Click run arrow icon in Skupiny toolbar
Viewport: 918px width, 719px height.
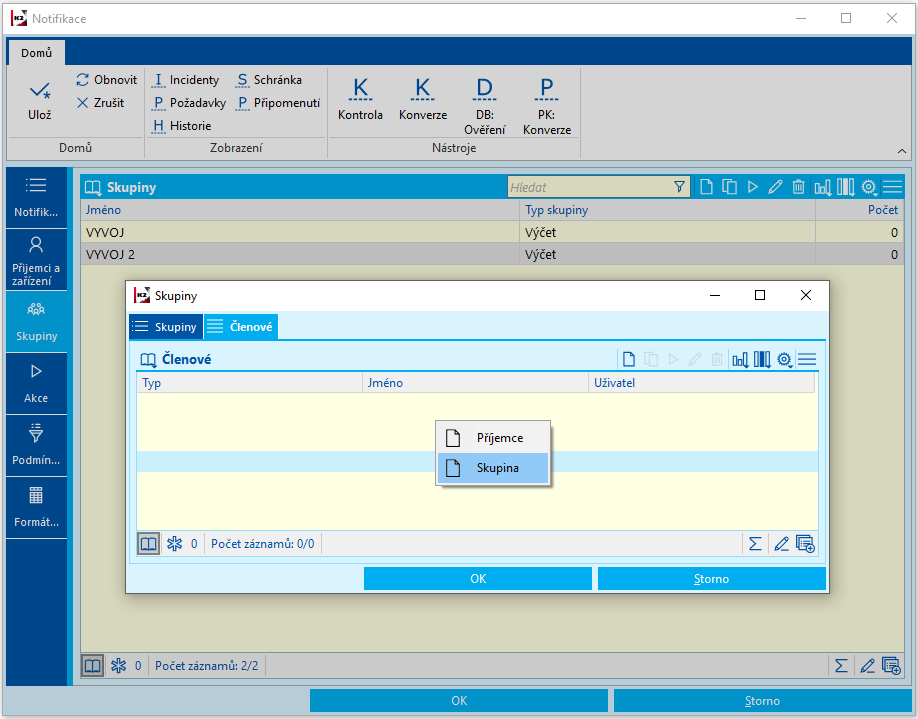[x=753, y=187]
